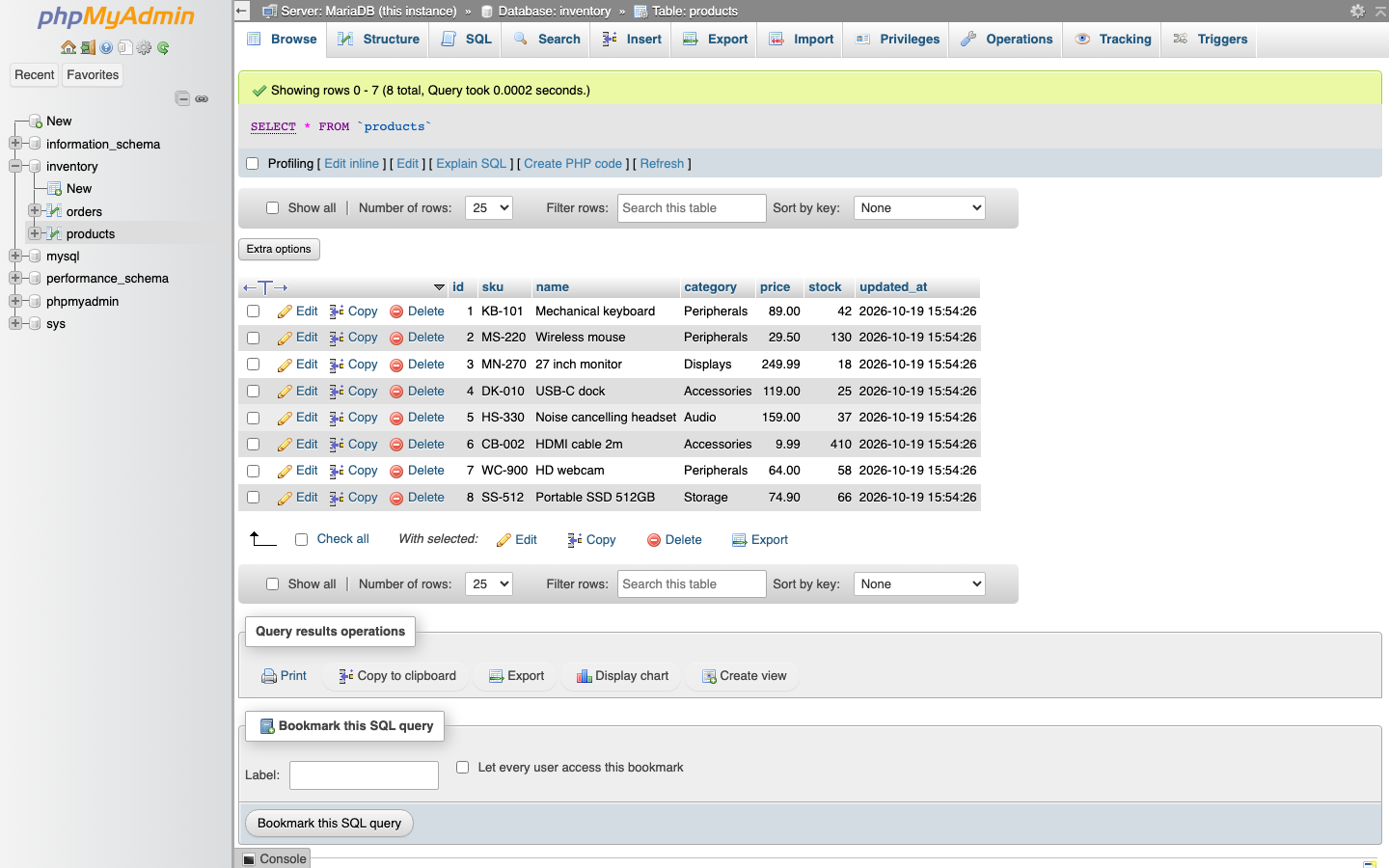Screen dimensions: 1389x868
Task: Switch to the Structure tab
Action: (x=378, y=40)
